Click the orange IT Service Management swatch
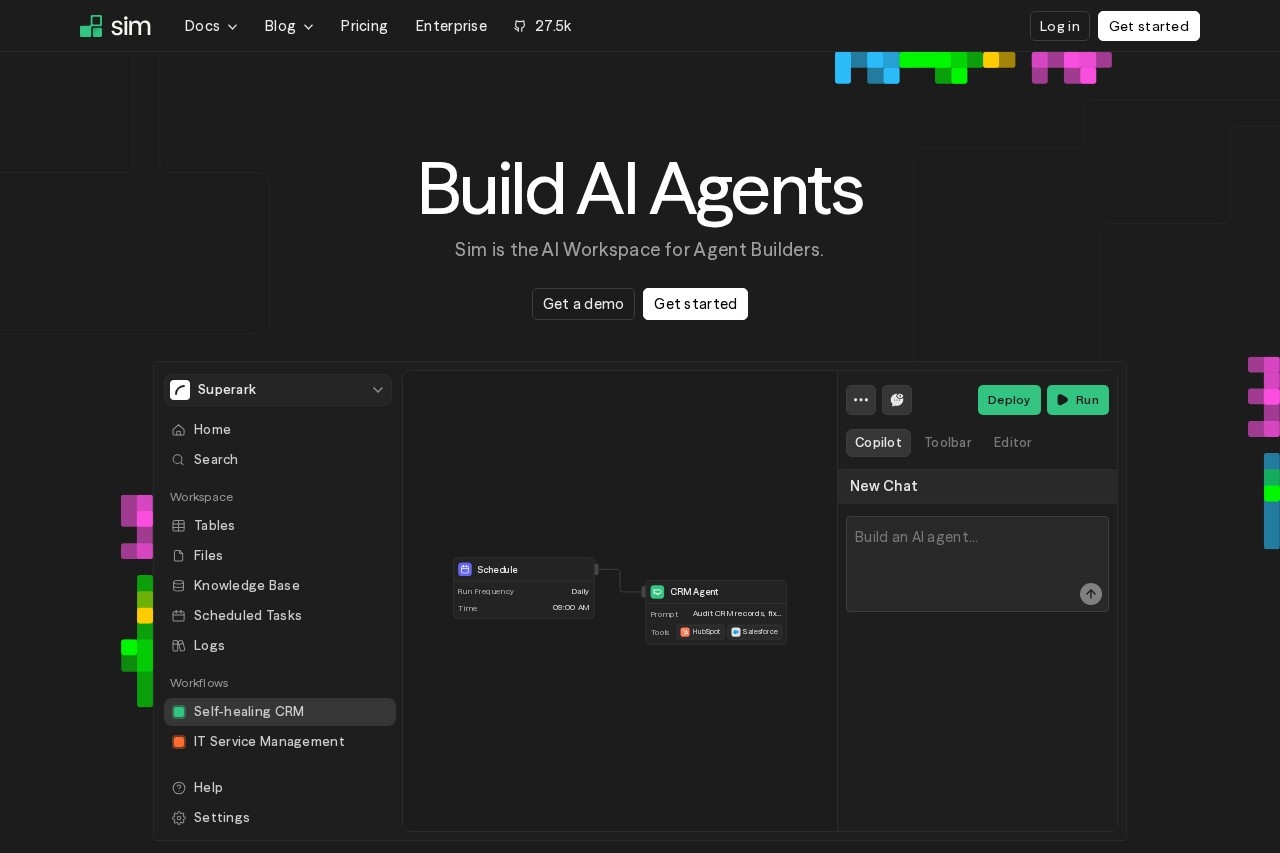This screenshot has width=1280, height=853. coord(179,742)
